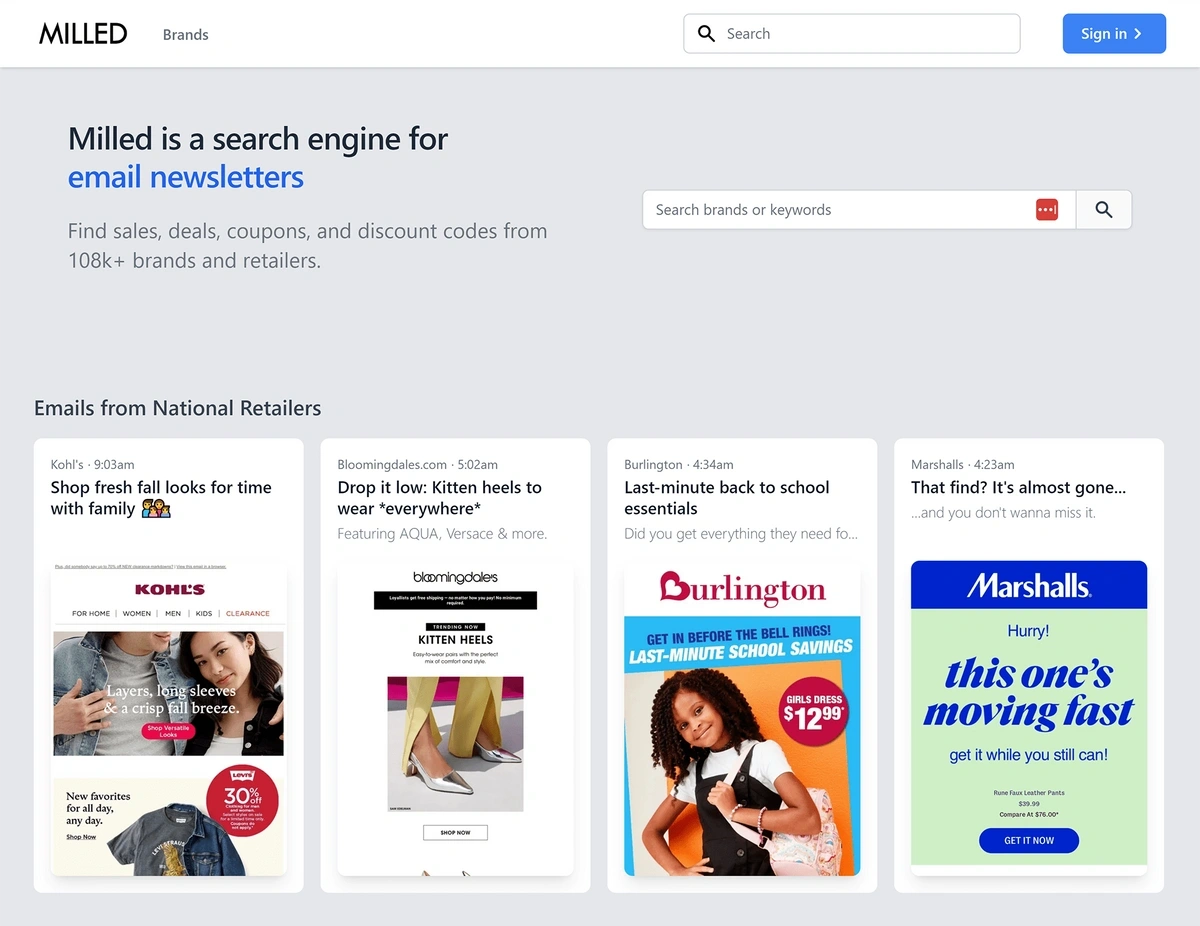Image resolution: width=1200 pixels, height=926 pixels.
Task: Click Burlington sender label 4:34am
Action: 679,464
